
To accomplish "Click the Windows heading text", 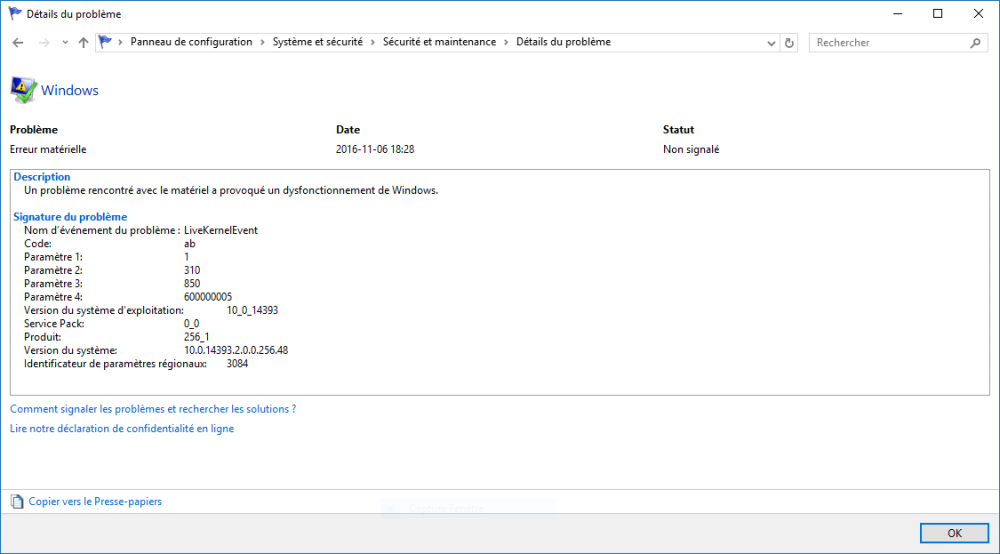I will click(70, 91).
